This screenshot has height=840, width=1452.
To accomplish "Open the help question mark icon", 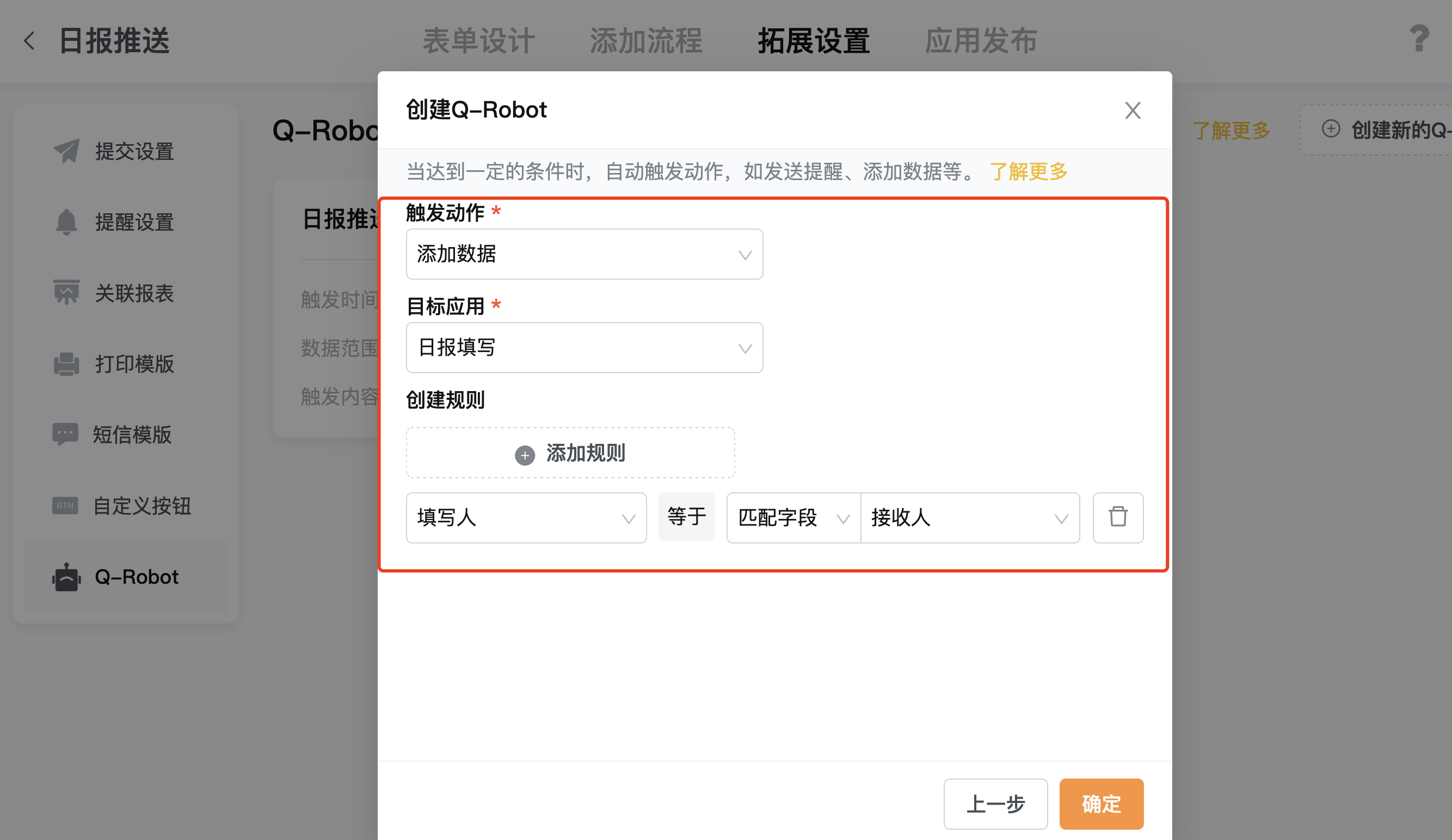I will click(1419, 39).
